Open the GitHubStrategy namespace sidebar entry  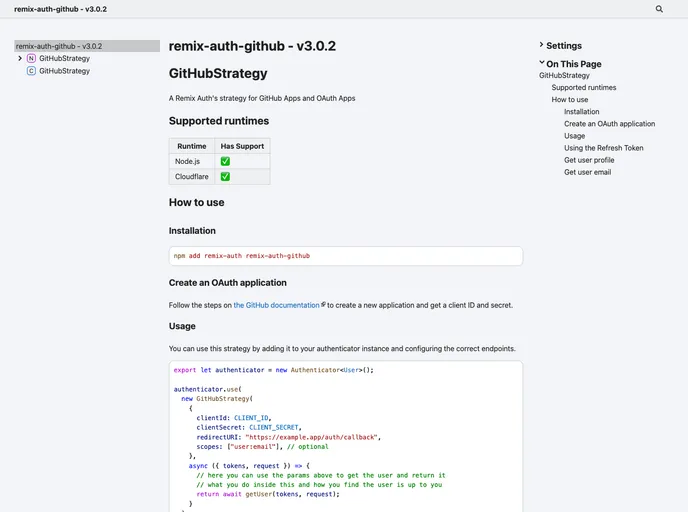64,58
